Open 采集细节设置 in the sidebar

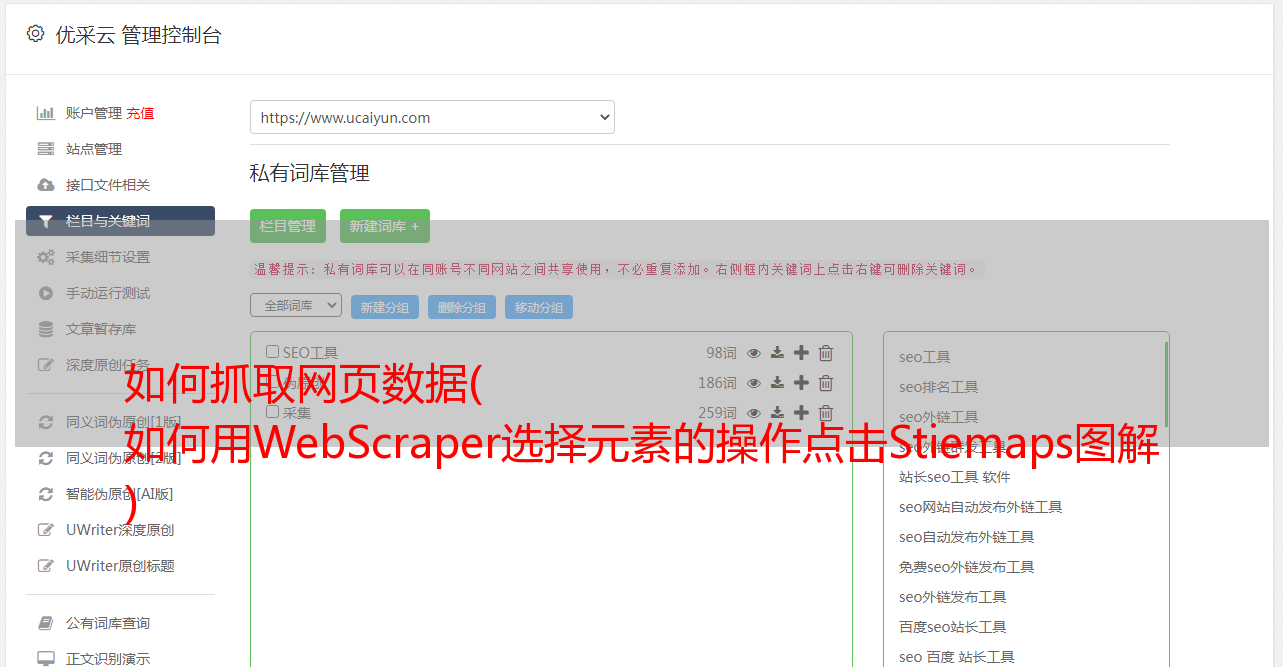(108, 257)
